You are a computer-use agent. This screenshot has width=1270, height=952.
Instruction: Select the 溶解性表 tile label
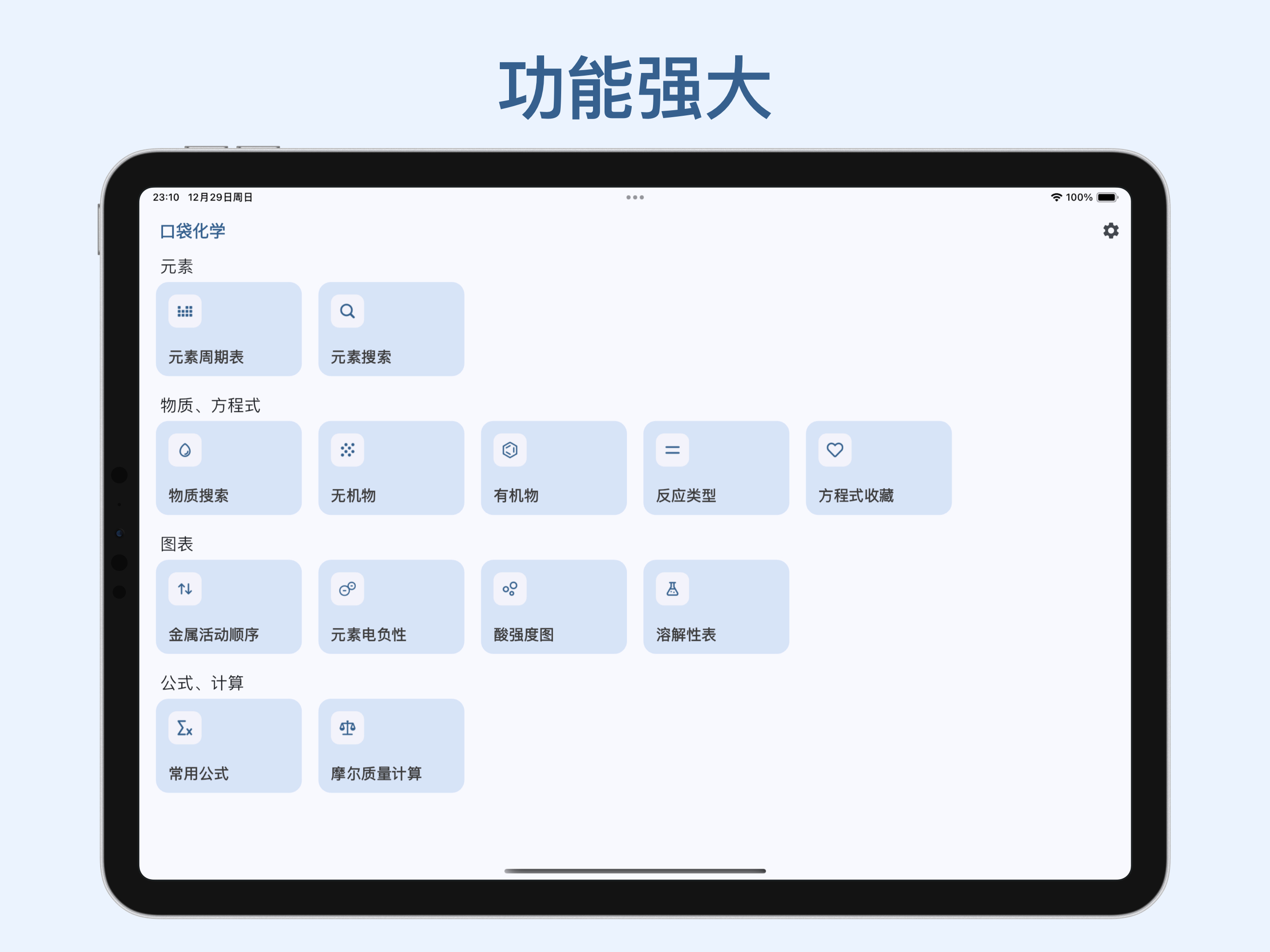click(686, 635)
